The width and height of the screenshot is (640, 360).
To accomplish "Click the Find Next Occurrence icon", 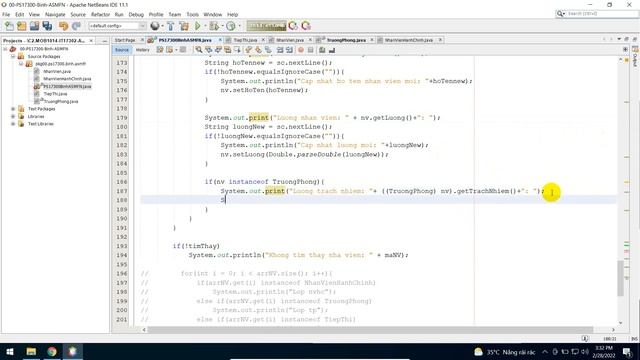I will 218,50.
